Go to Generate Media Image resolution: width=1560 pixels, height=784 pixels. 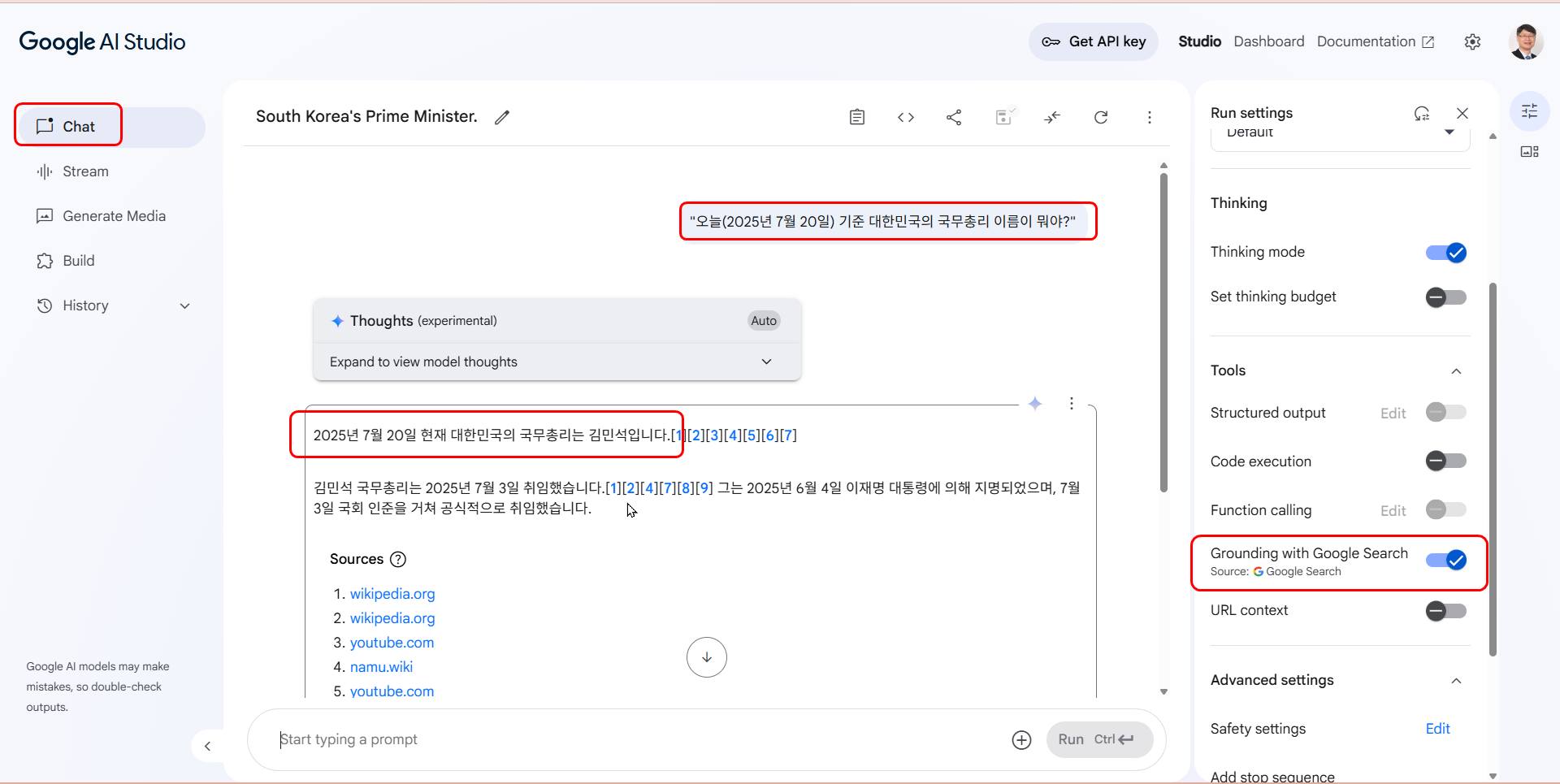(110, 216)
